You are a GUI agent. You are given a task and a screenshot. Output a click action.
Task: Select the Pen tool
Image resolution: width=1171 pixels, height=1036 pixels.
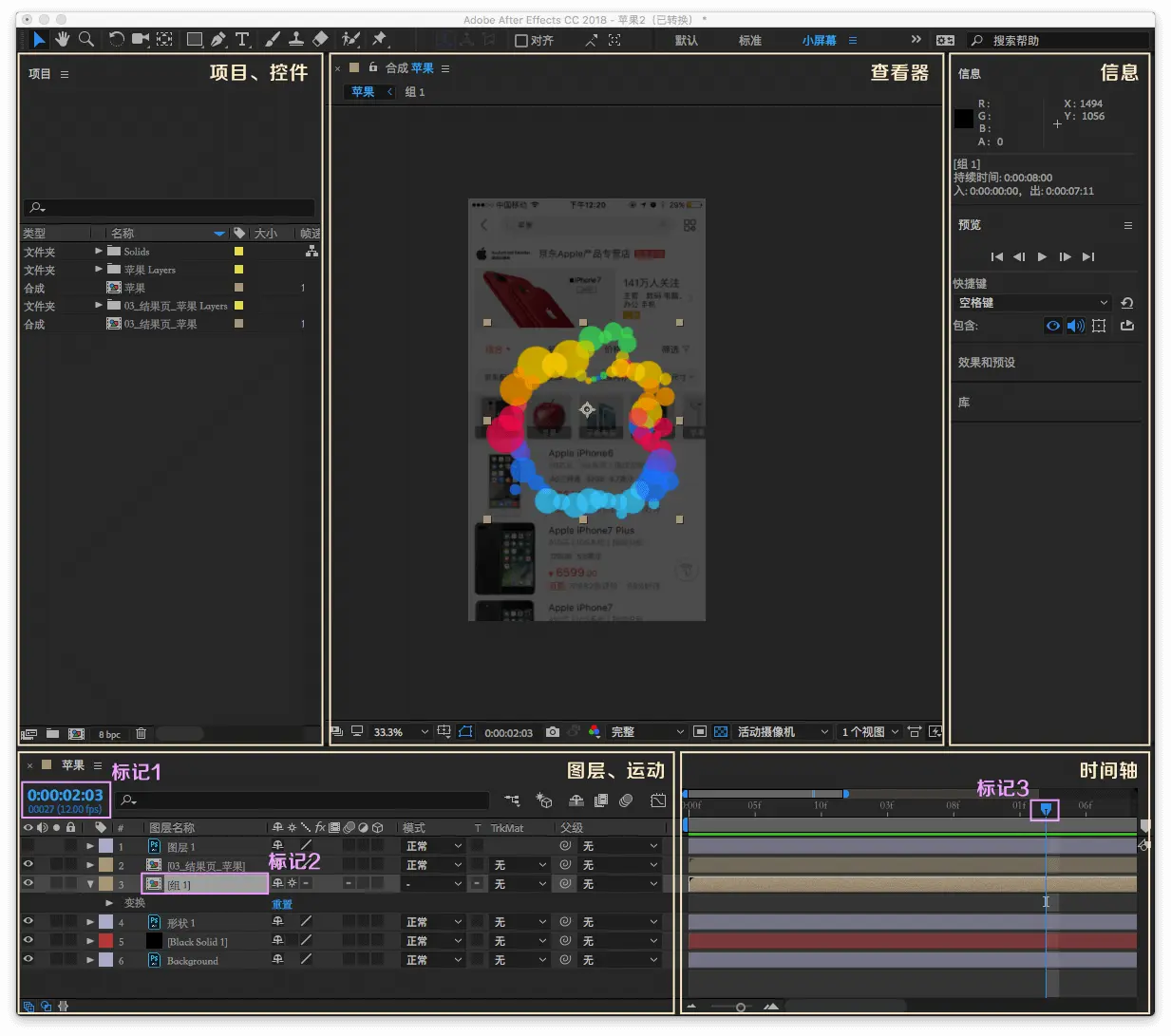(x=218, y=39)
